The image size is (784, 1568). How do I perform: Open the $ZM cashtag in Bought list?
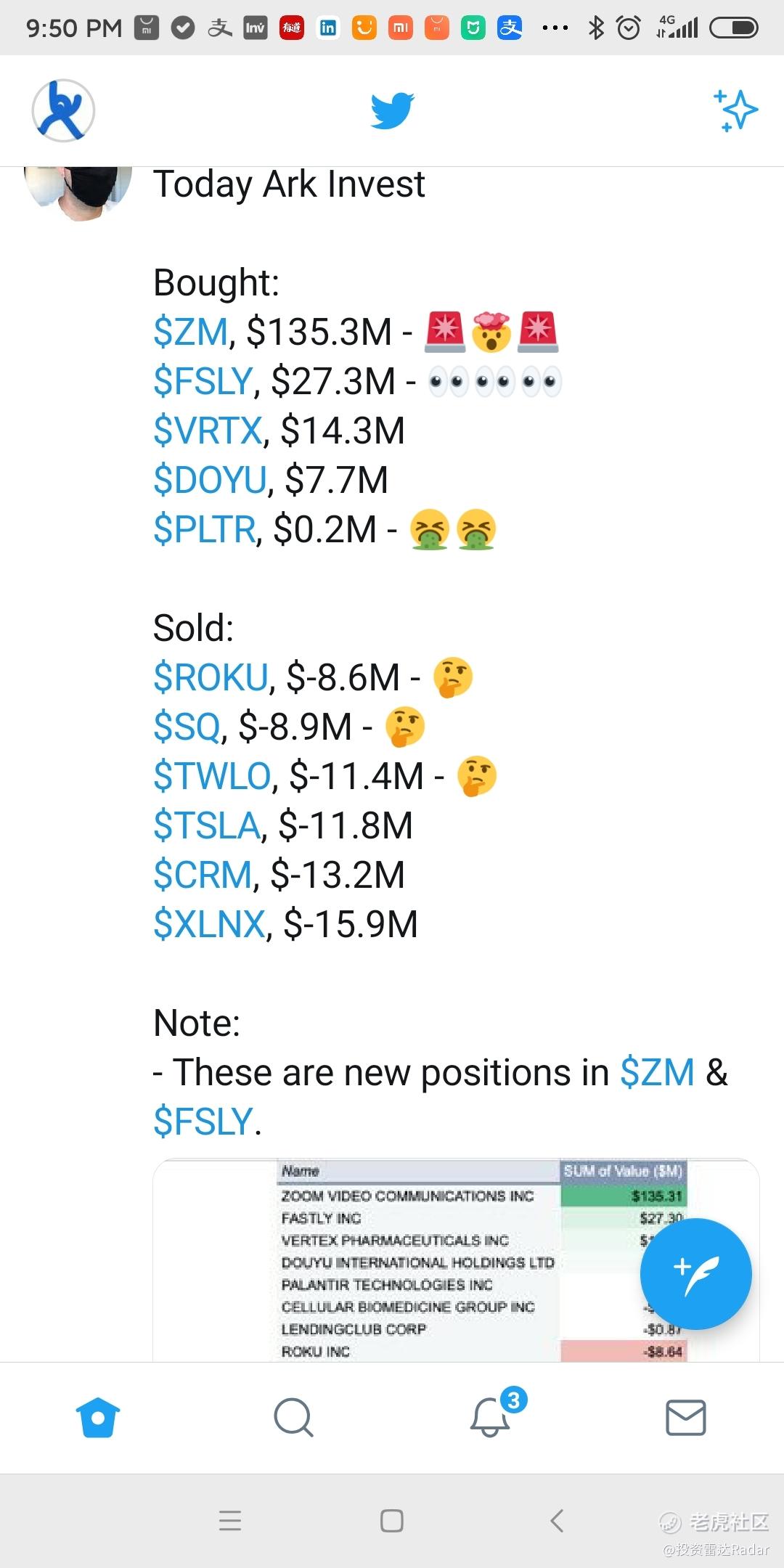click(191, 332)
